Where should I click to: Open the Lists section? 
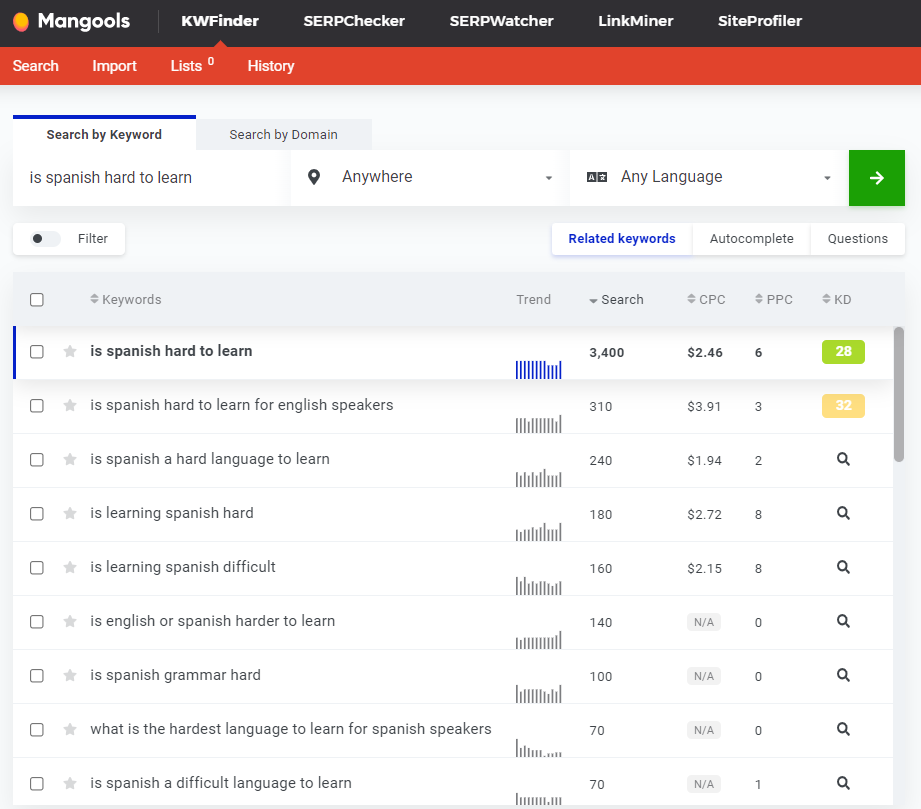pyautogui.click(x=191, y=65)
